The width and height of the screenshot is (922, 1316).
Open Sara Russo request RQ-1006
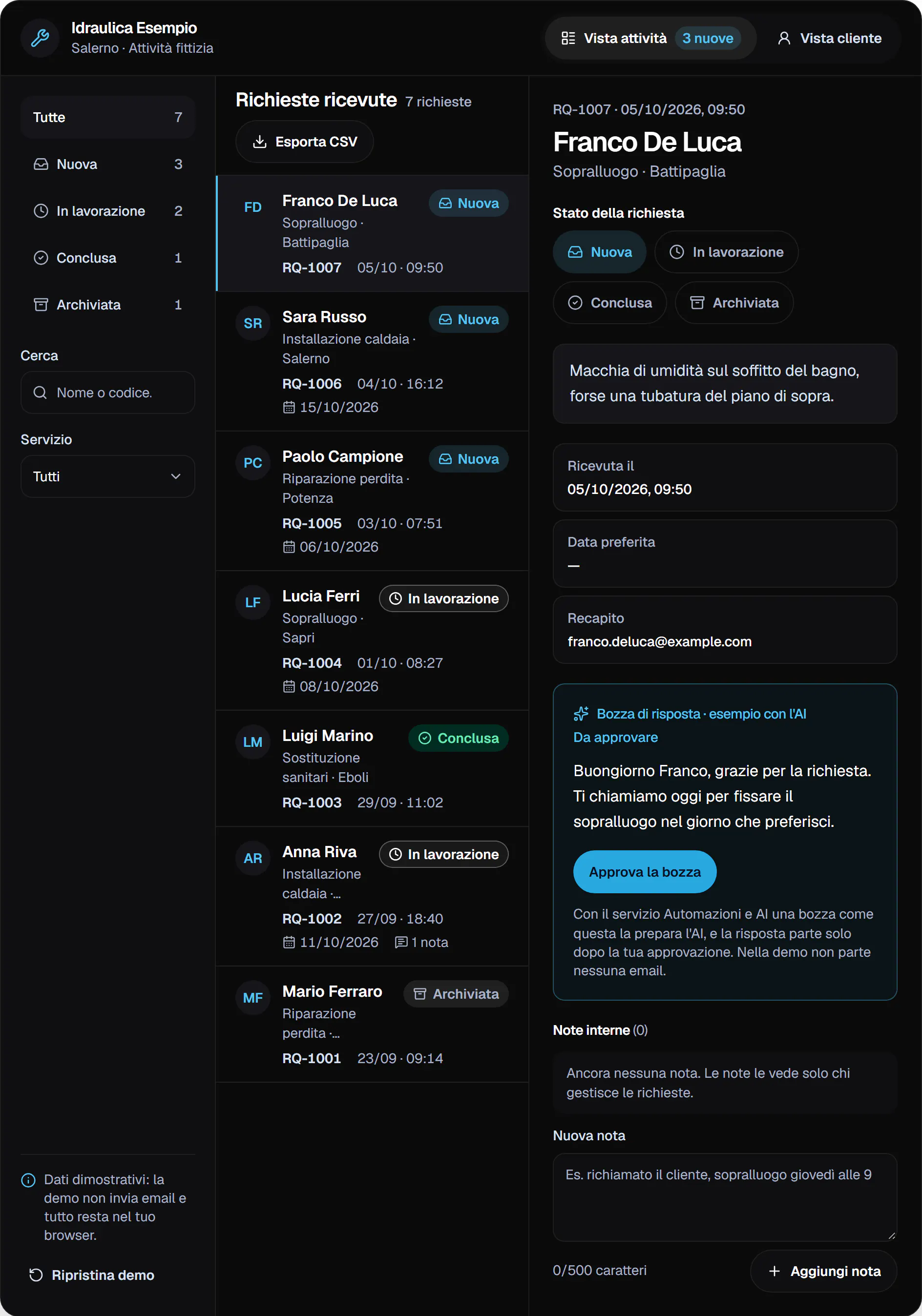pyautogui.click(x=372, y=361)
